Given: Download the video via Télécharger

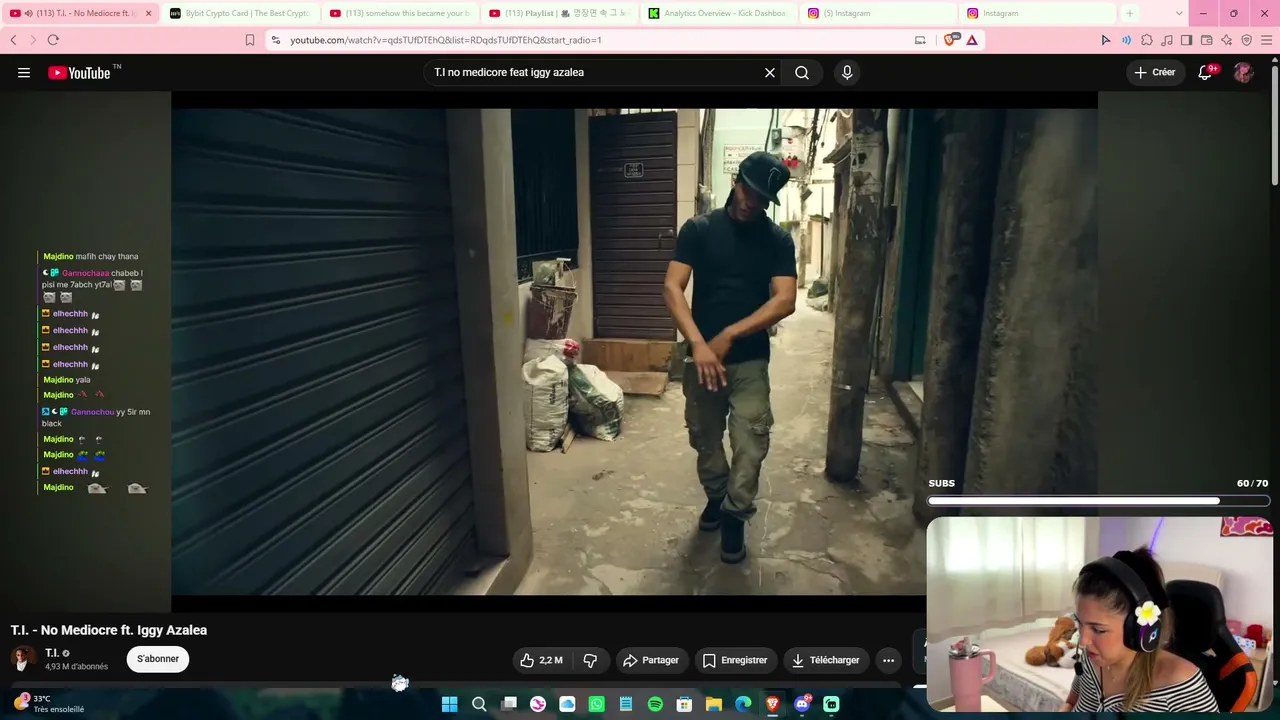Looking at the screenshot, I should [x=826, y=660].
